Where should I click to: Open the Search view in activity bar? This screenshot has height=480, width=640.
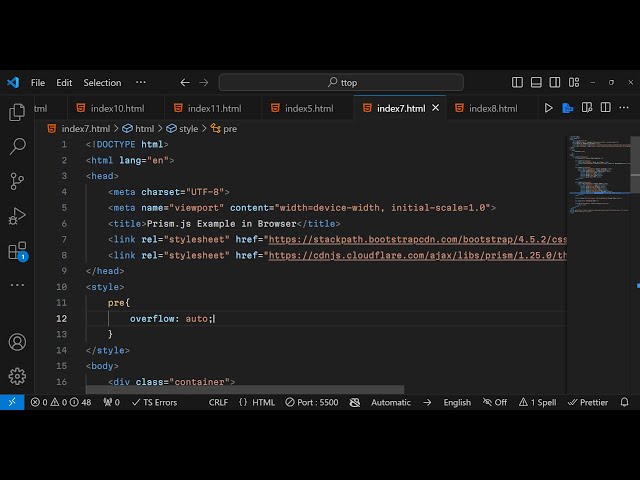[x=17, y=147]
